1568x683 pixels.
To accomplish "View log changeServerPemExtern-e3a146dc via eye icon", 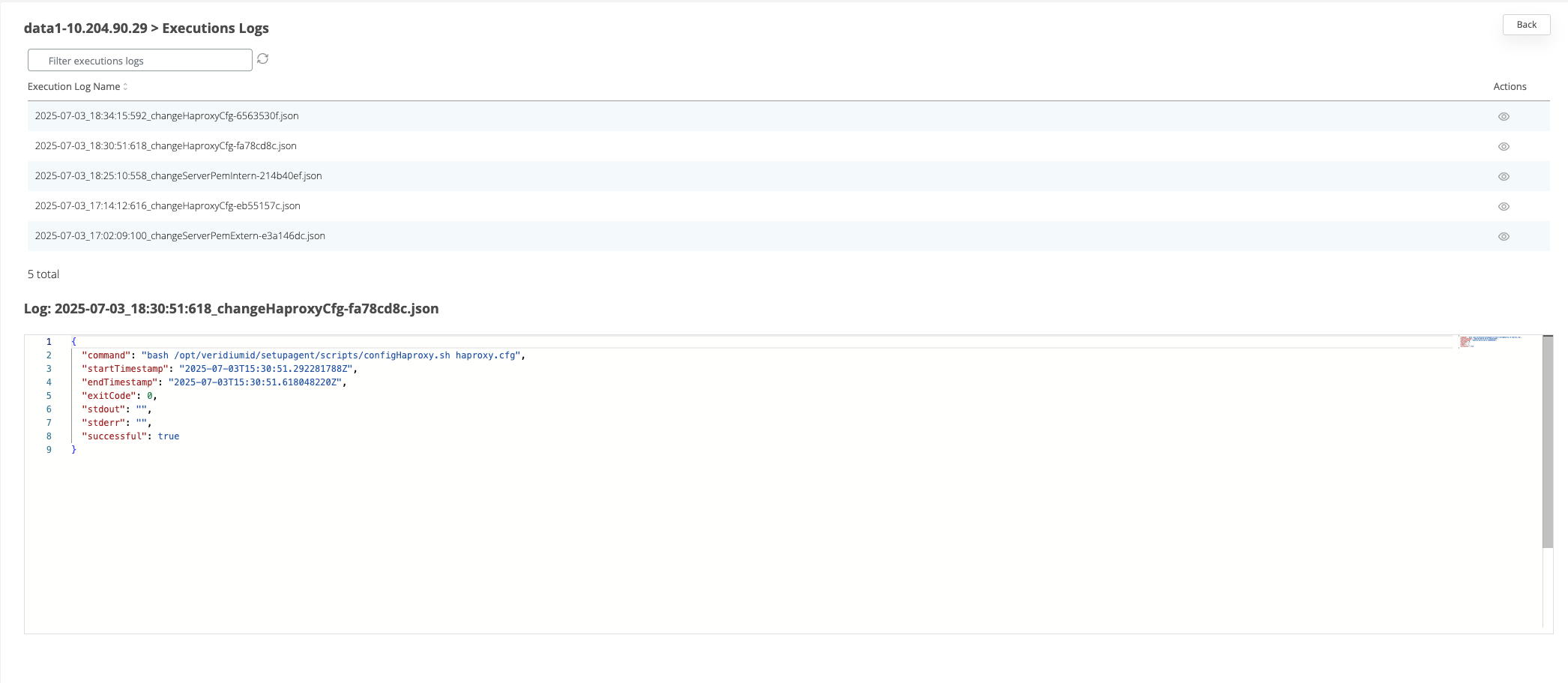I will (x=1503, y=236).
